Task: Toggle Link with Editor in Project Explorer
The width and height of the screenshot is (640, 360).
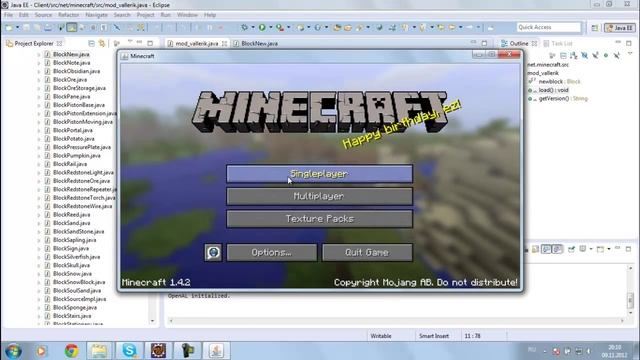Action: (102, 43)
